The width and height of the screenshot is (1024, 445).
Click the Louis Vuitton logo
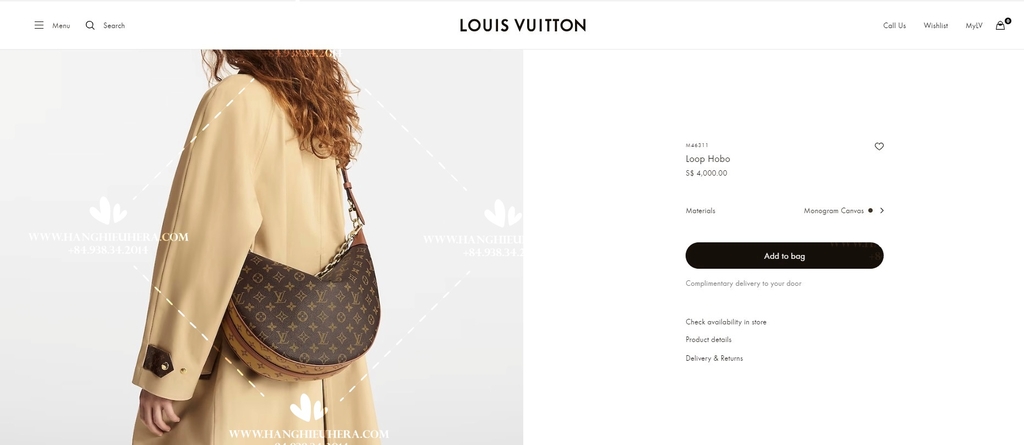522,25
